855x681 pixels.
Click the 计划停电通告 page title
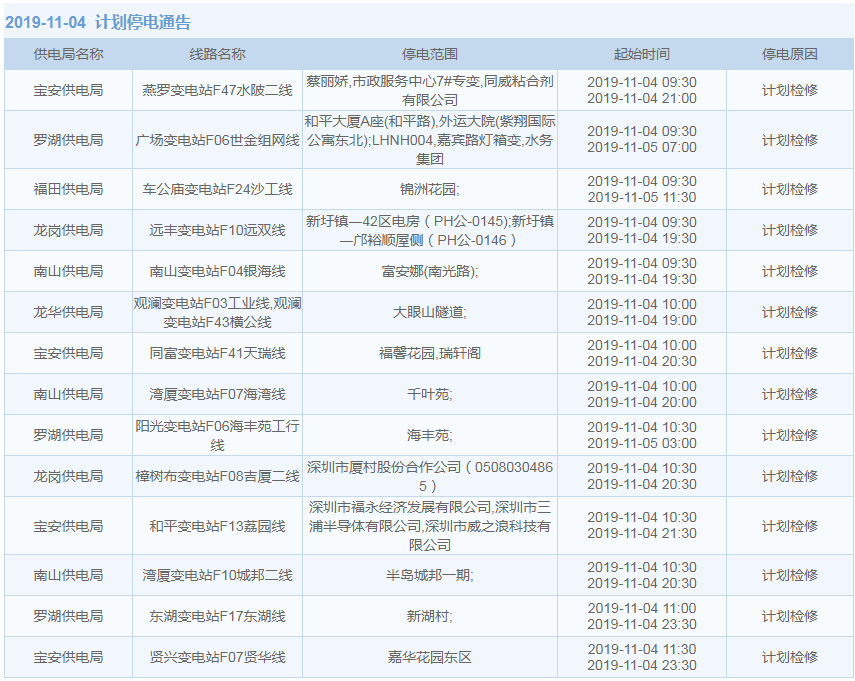point(142,22)
